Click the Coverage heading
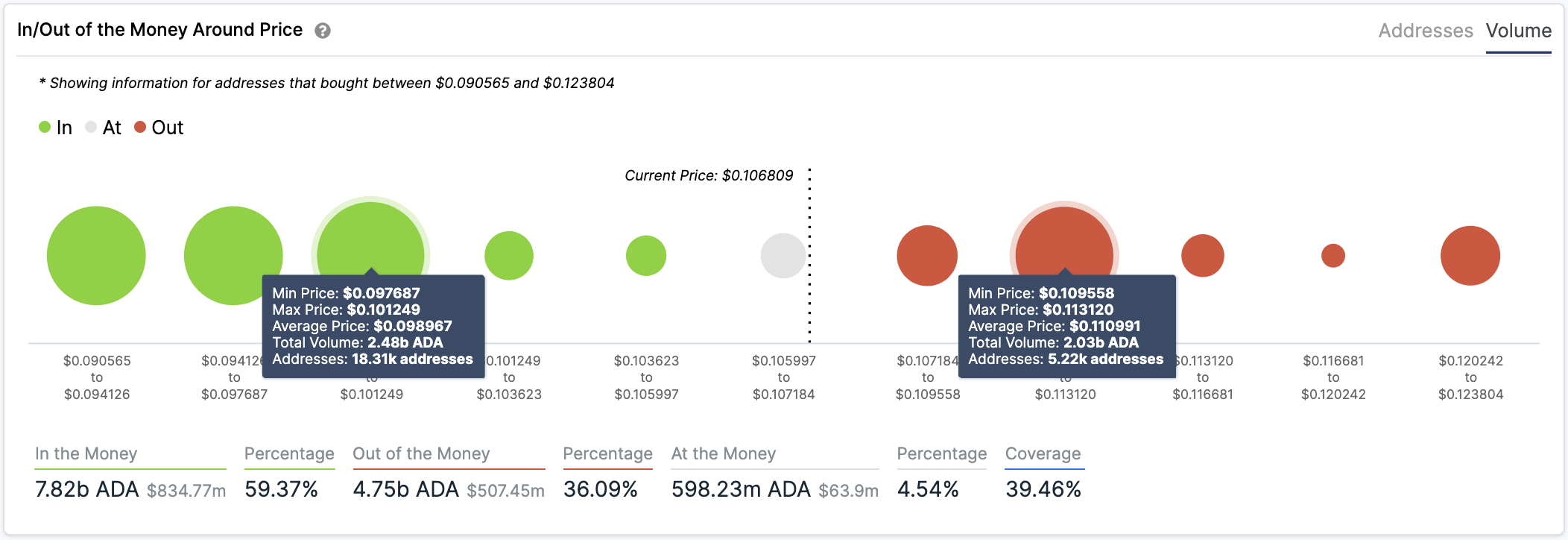 [x=1043, y=453]
